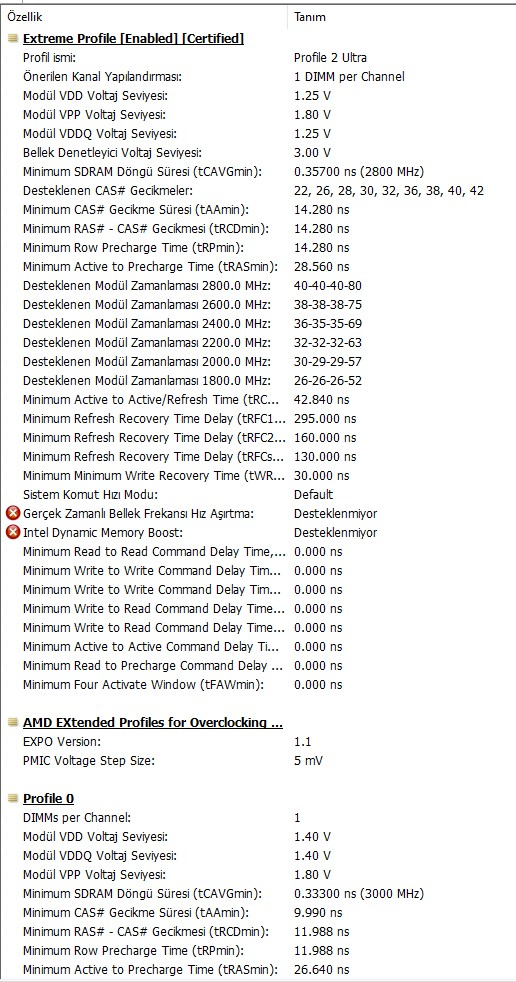Select the PMIC Voltage Step Size row
Screen dimensions: 516x982
click(x=258, y=761)
